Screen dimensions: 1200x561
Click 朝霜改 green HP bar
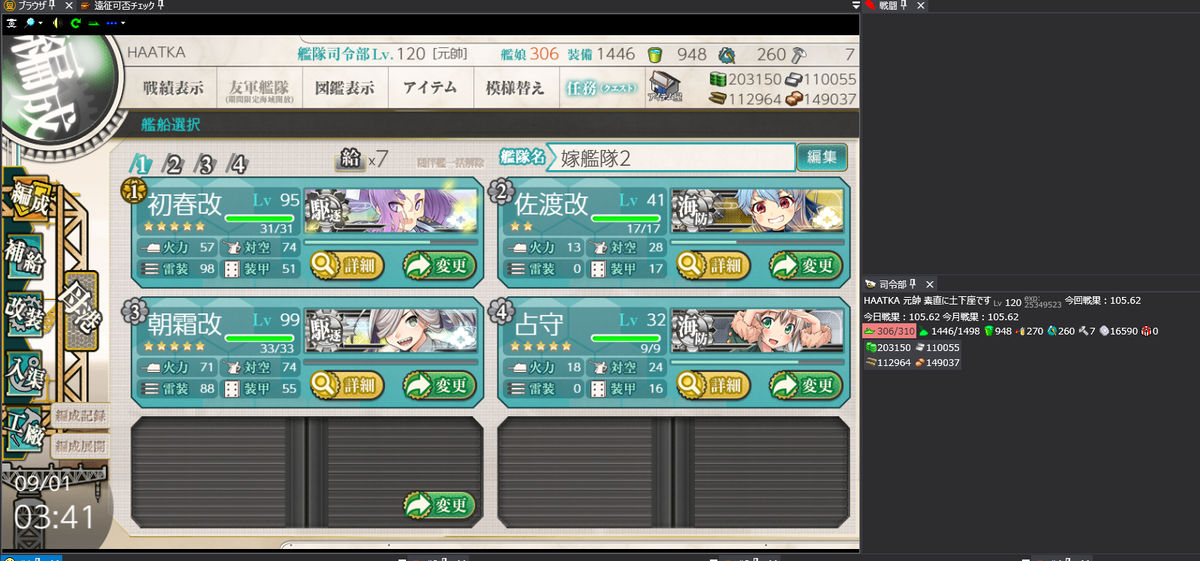[260, 336]
